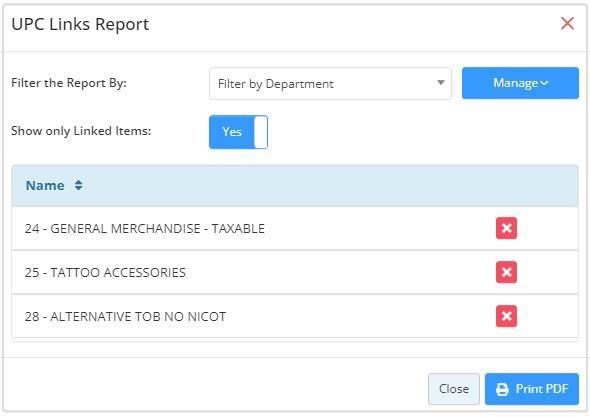
Task: Click the dropdown arrow in the filter selector
Action: tap(441, 83)
